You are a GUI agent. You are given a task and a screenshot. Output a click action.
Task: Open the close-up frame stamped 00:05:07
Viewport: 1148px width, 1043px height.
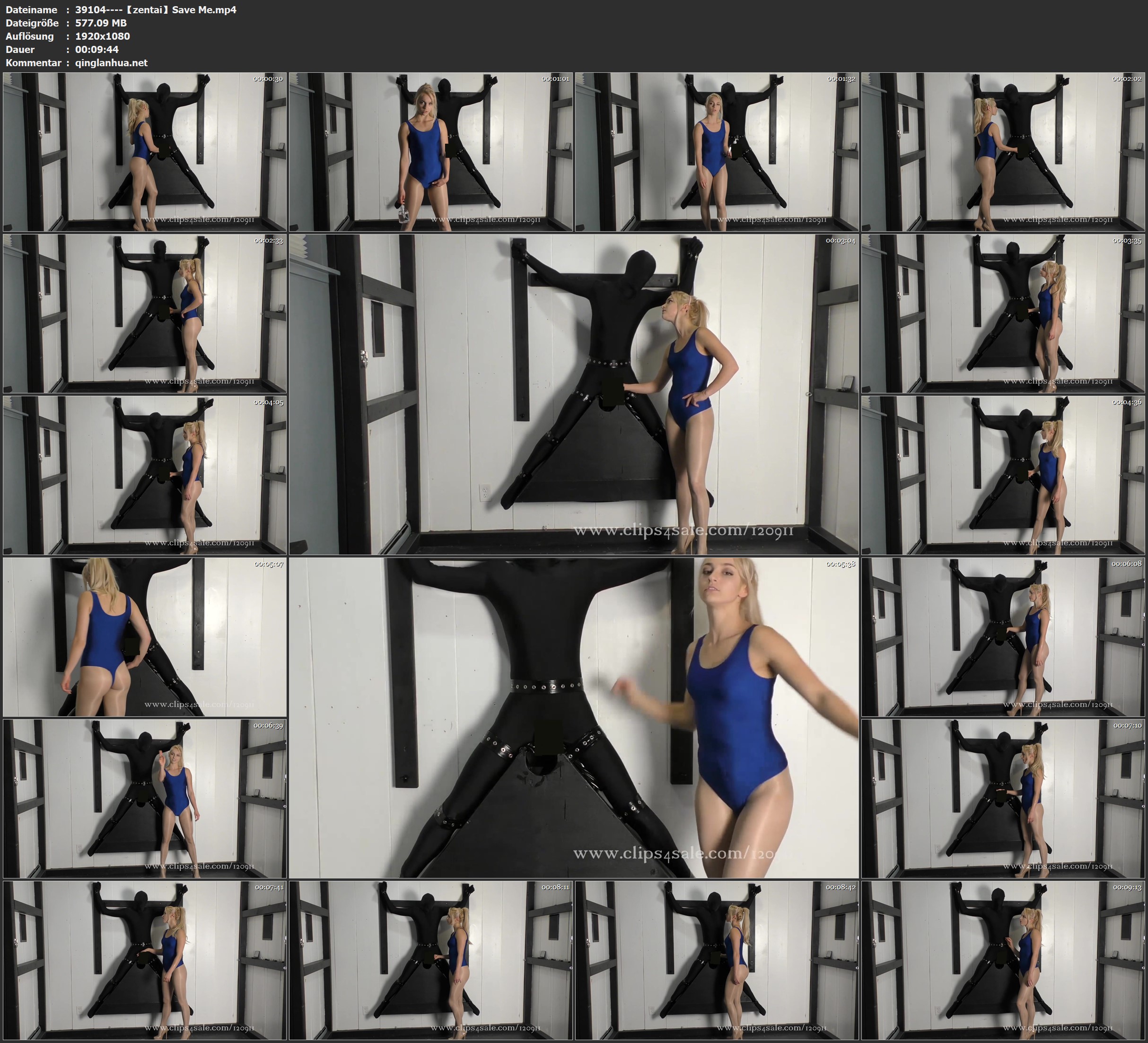145,636
